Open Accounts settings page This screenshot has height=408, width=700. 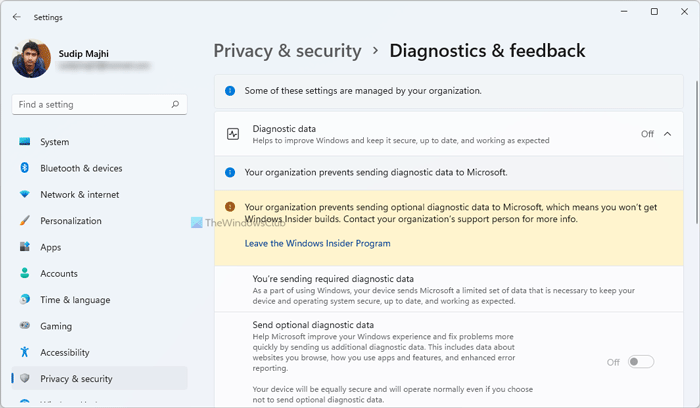tap(99, 273)
